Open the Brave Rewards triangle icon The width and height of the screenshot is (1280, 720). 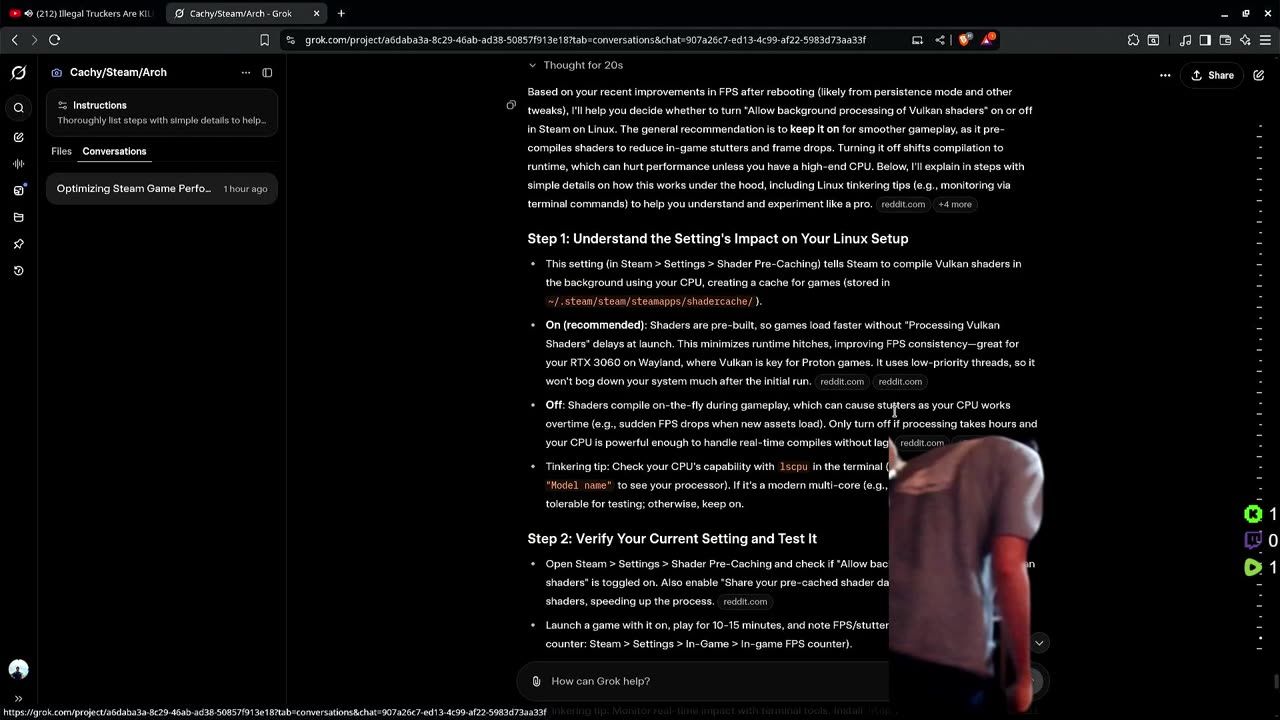tap(988, 39)
